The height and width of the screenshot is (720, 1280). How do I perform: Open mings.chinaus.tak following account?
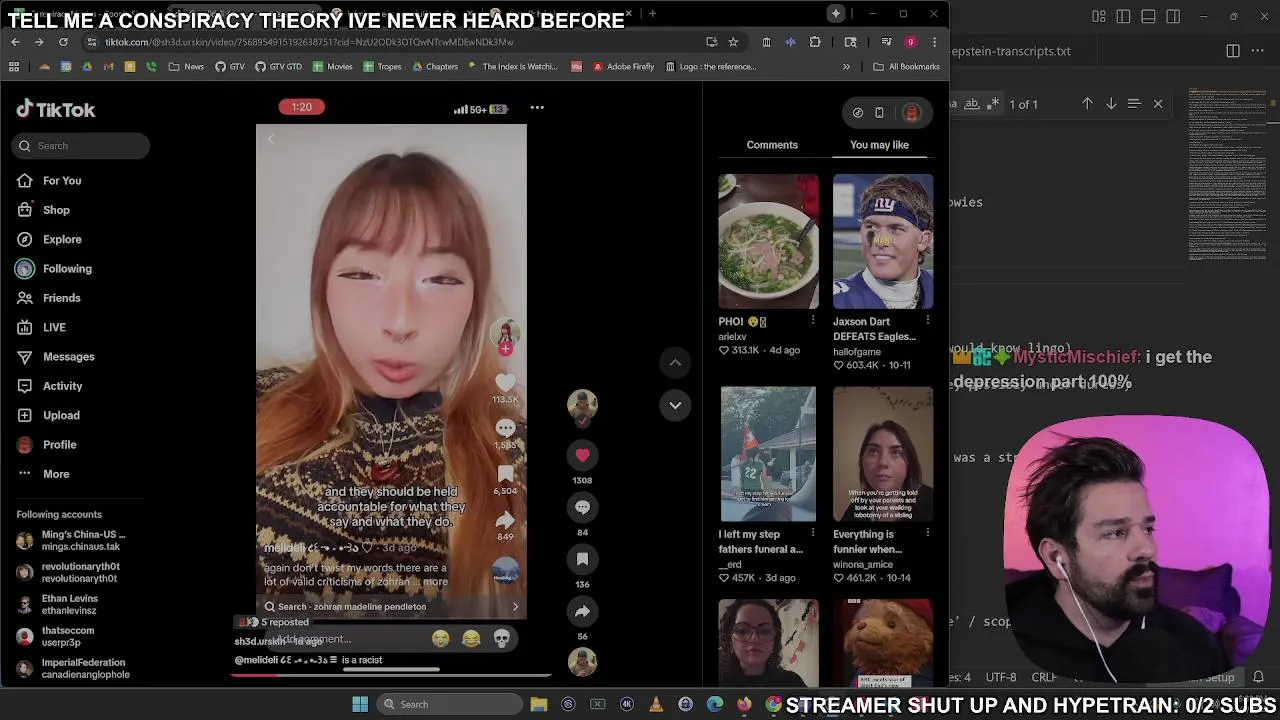[73, 541]
